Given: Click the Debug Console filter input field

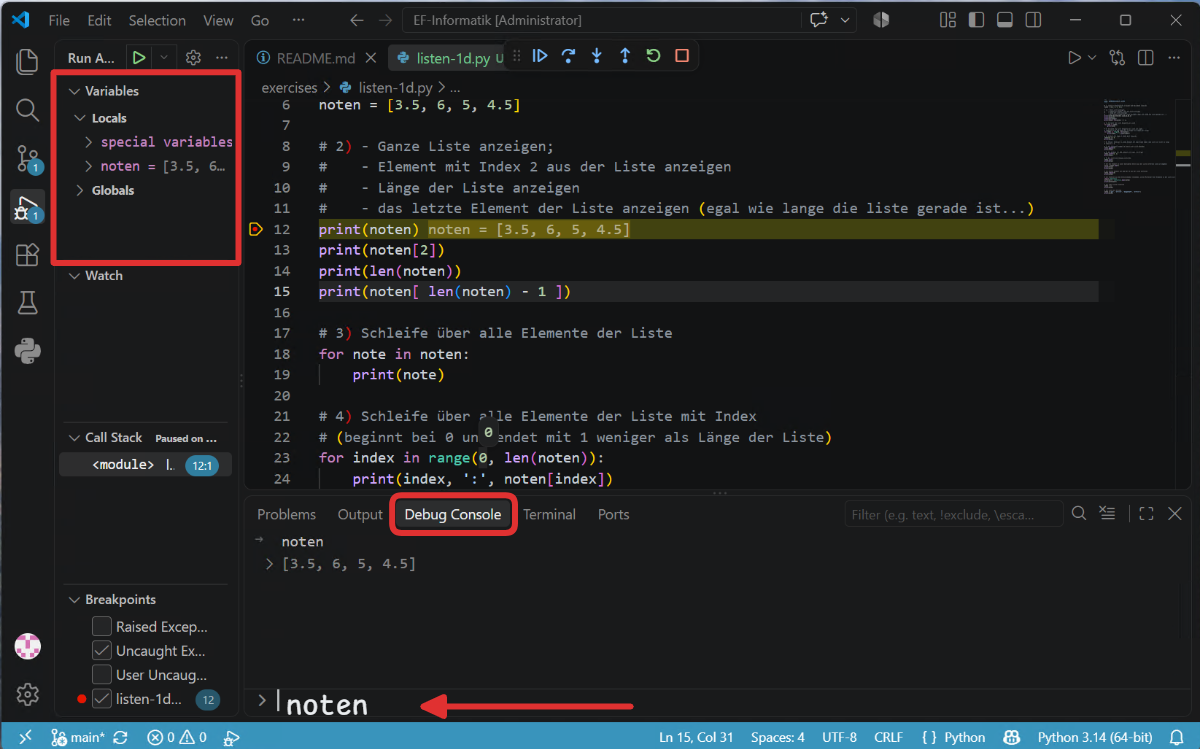Looking at the screenshot, I should 953,514.
